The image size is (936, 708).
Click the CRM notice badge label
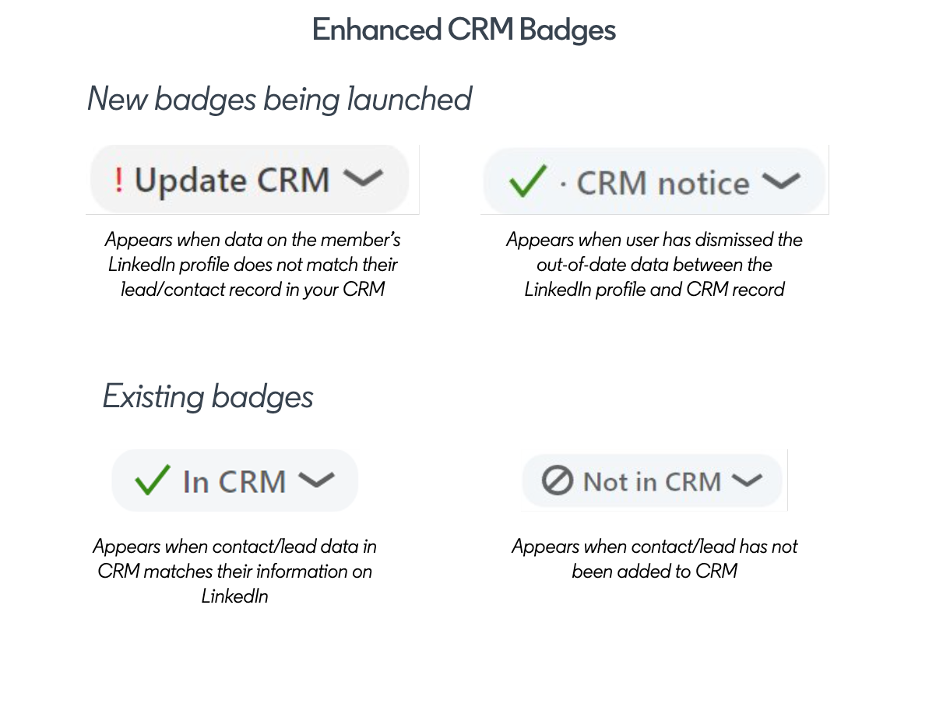[663, 183]
